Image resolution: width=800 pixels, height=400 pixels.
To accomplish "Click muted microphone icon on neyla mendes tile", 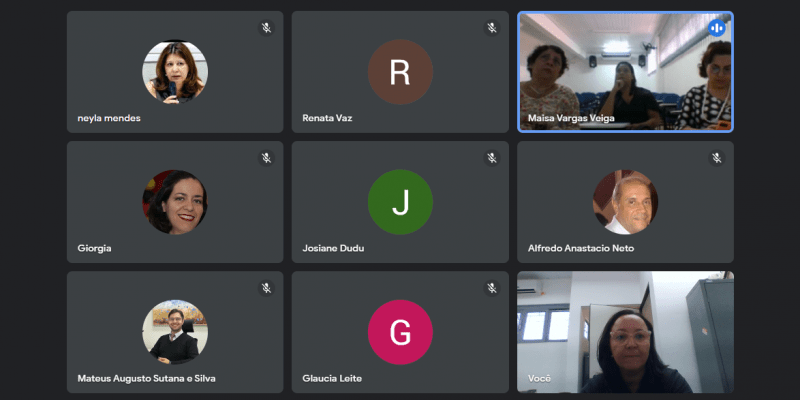I will pyautogui.click(x=266, y=28).
